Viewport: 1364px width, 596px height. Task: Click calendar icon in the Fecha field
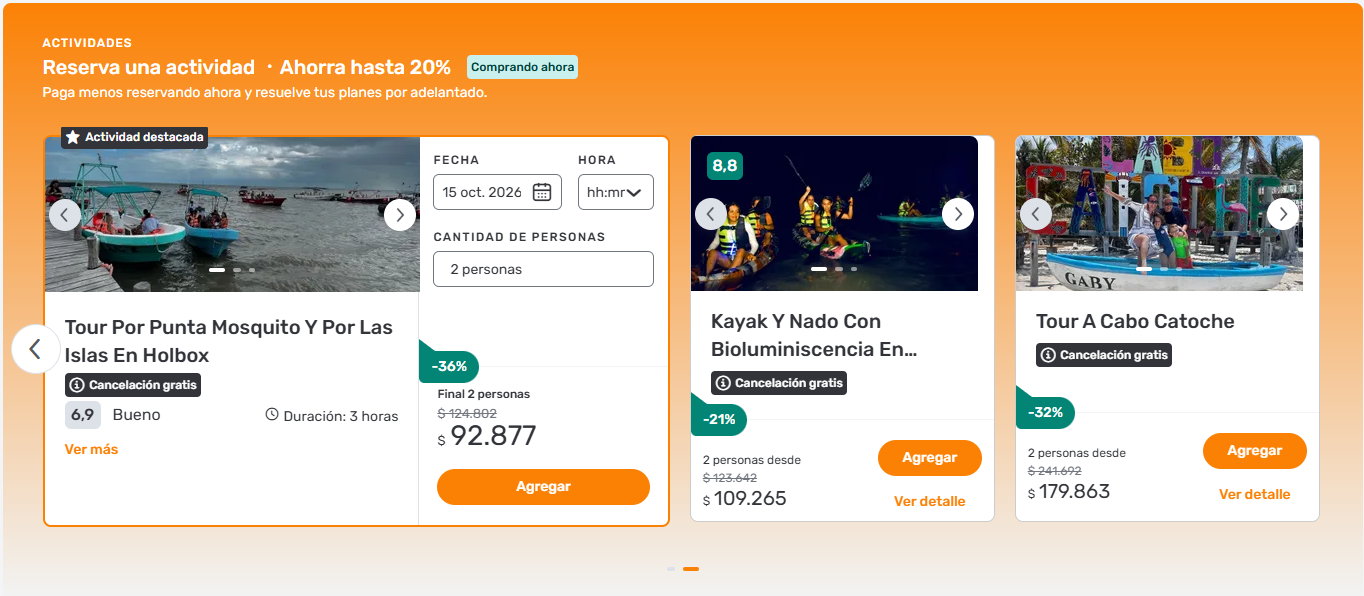click(x=542, y=192)
